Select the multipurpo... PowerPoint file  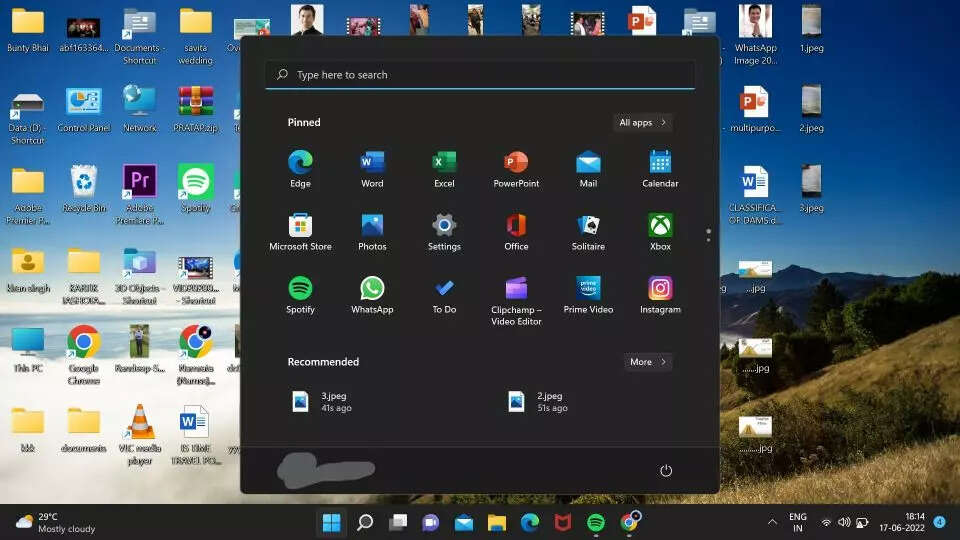(755, 109)
